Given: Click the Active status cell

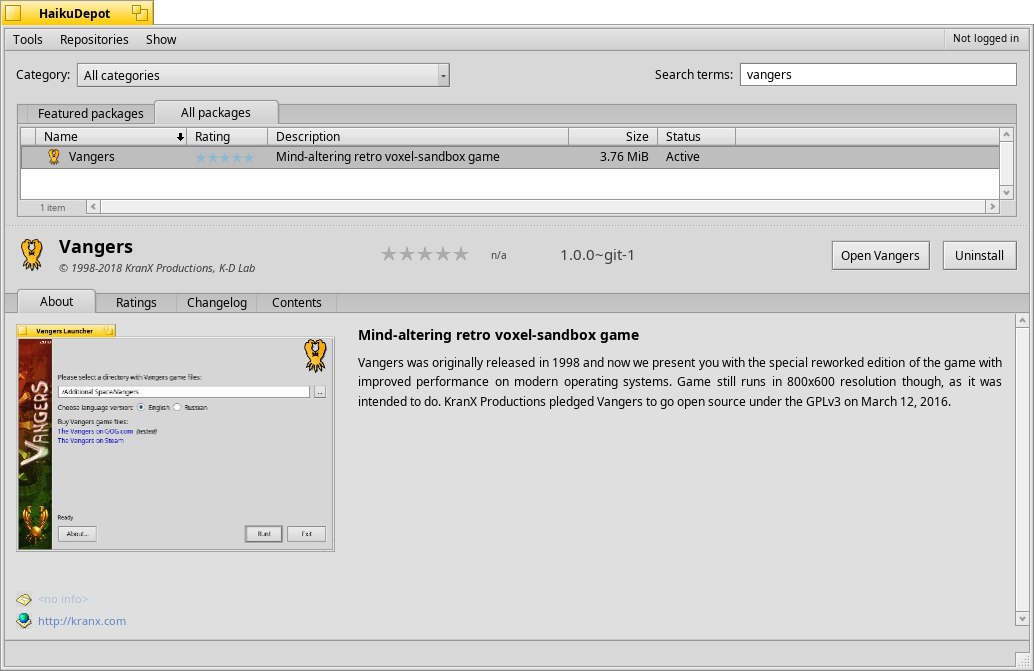Looking at the screenshot, I should 683,157.
